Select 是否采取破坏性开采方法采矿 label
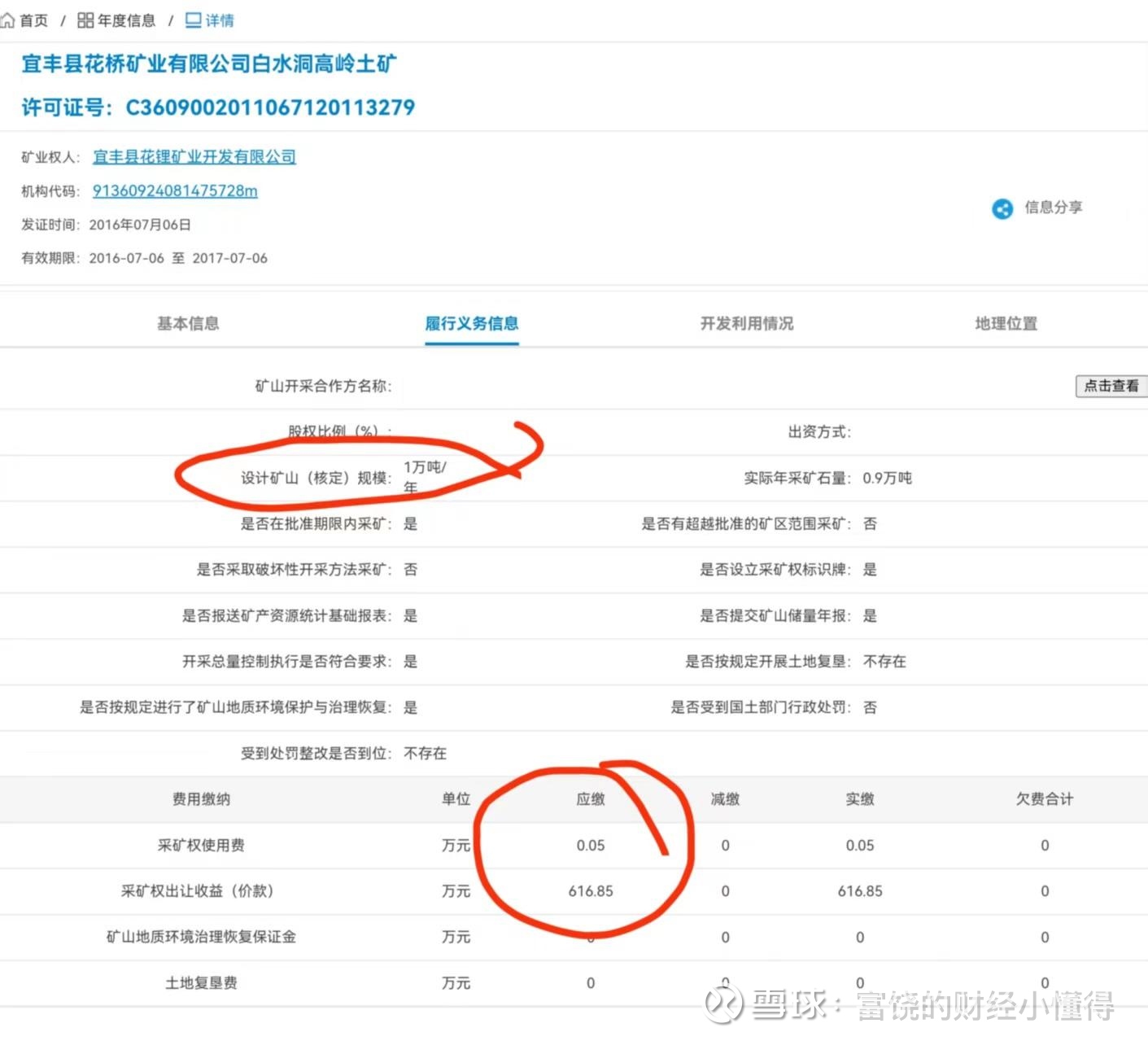This screenshot has width=1148, height=1041. click(294, 569)
